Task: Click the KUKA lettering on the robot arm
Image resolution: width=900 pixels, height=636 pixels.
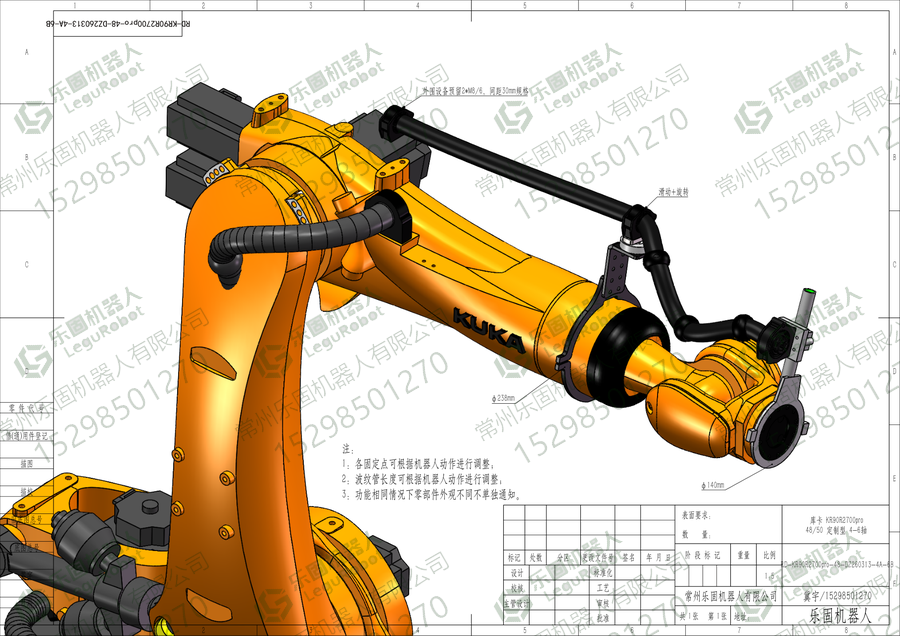Action: coord(489,329)
